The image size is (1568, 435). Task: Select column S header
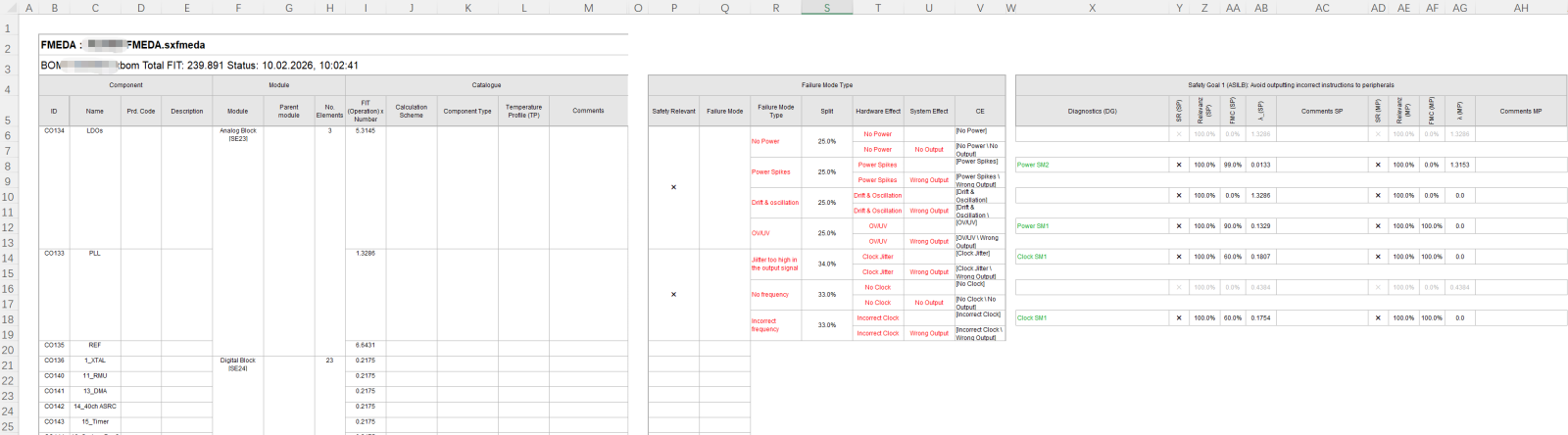pos(826,8)
